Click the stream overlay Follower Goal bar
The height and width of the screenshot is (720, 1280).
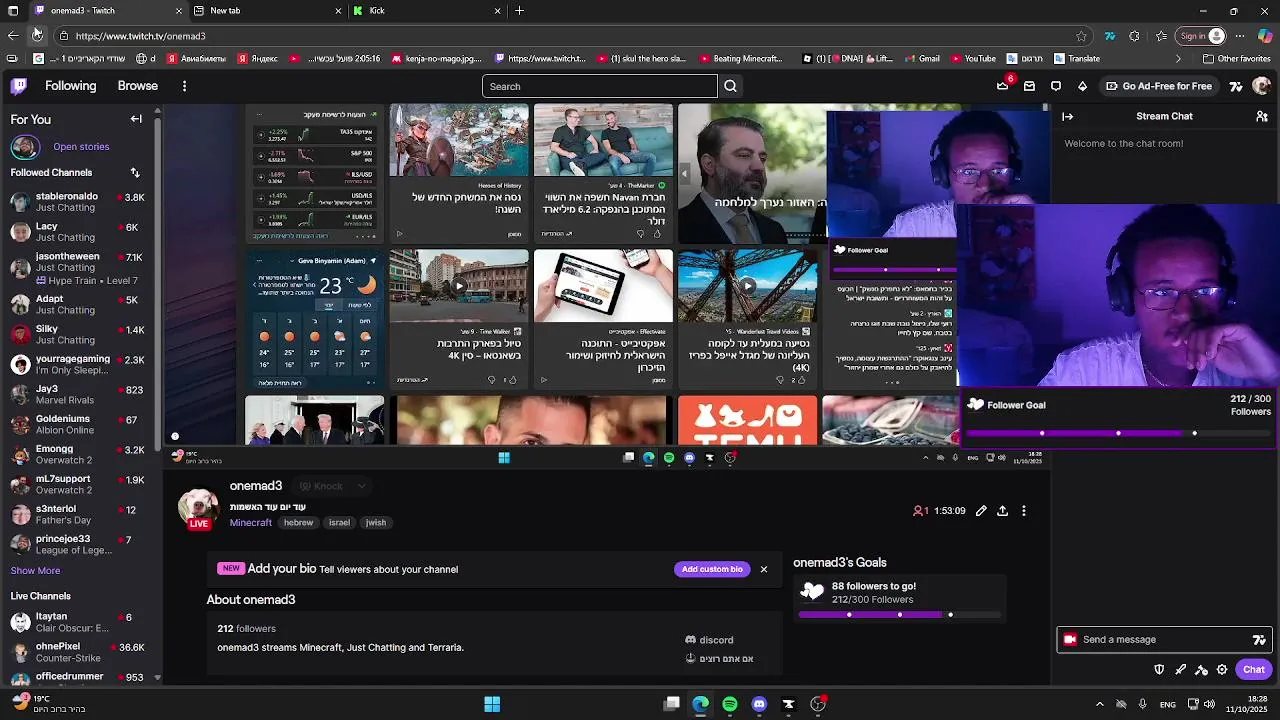pos(1117,433)
